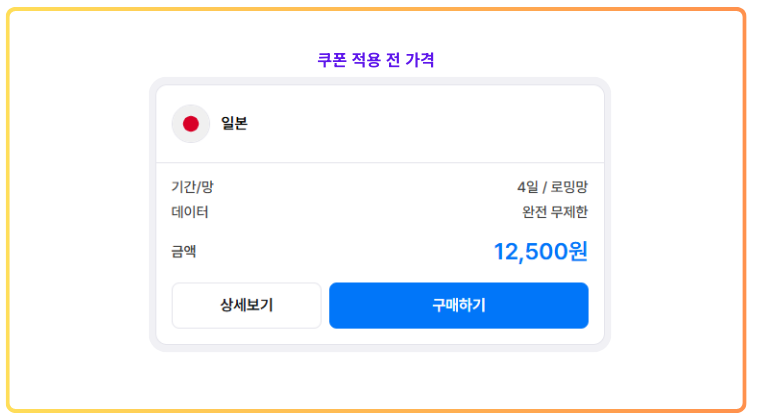
Task: Click the 로밍망 network type text
Action: coord(569,187)
